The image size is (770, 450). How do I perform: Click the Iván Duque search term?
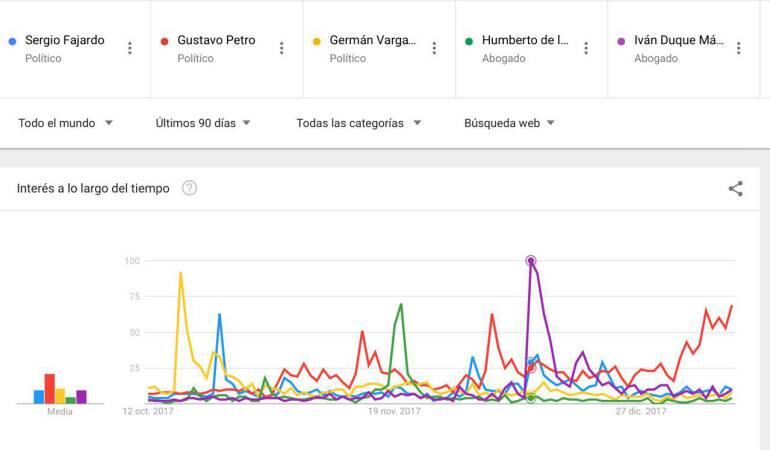[678, 41]
